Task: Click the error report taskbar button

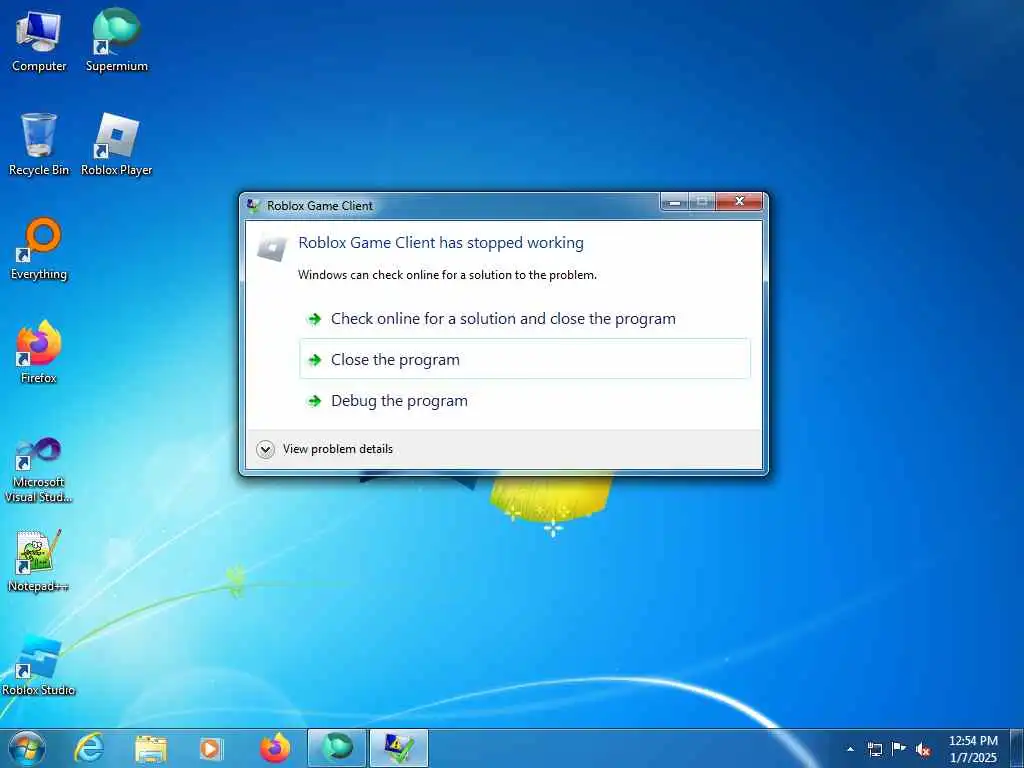Action: [399, 748]
